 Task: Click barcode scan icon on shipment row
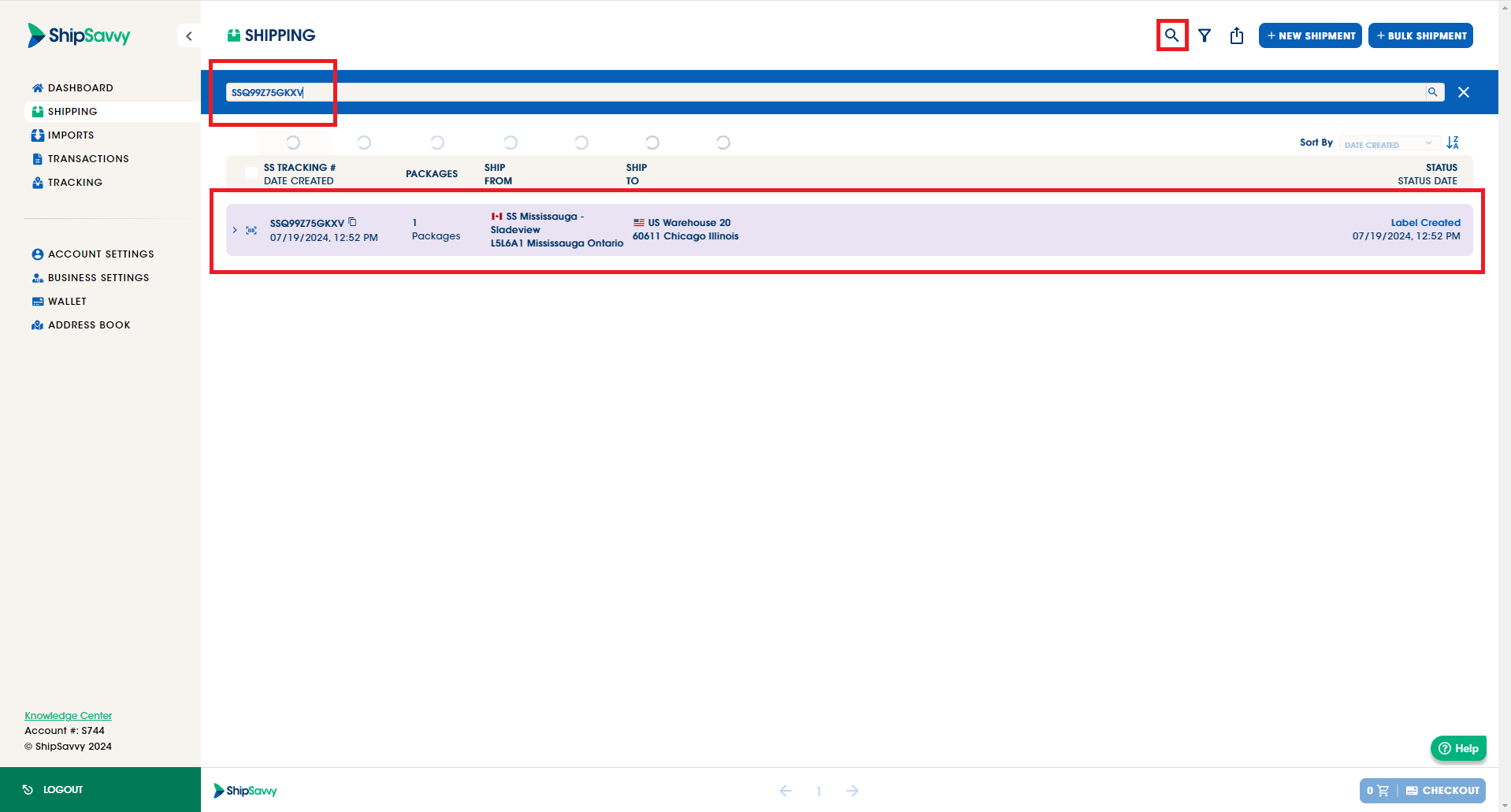click(x=251, y=230)
